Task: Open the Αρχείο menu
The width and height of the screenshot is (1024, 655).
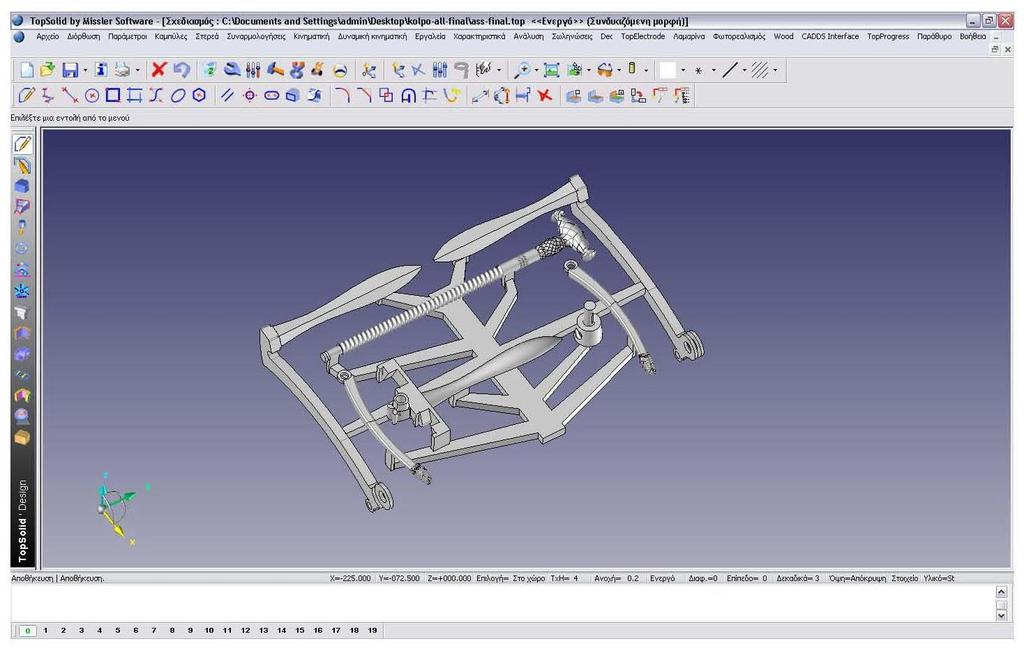Action: pyautogui.click(x=48, y=37)
